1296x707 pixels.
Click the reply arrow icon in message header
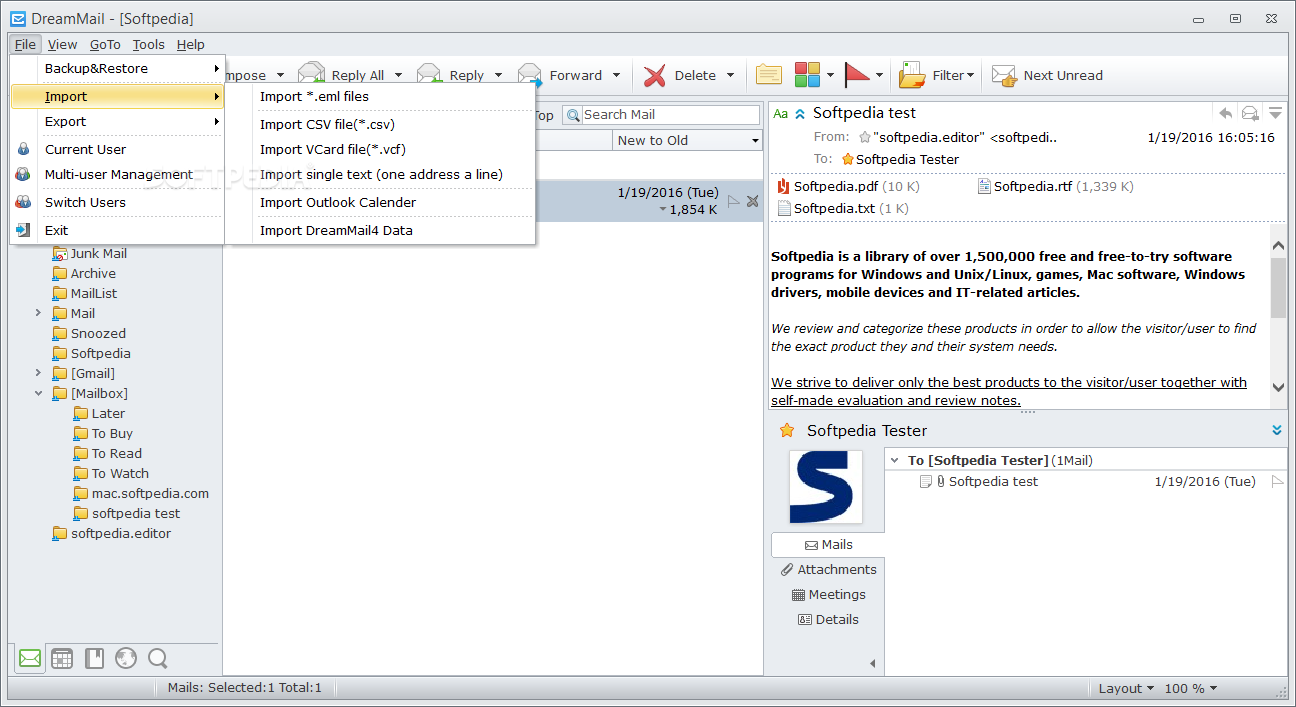pyautogui.click(x=1225, y=113)
